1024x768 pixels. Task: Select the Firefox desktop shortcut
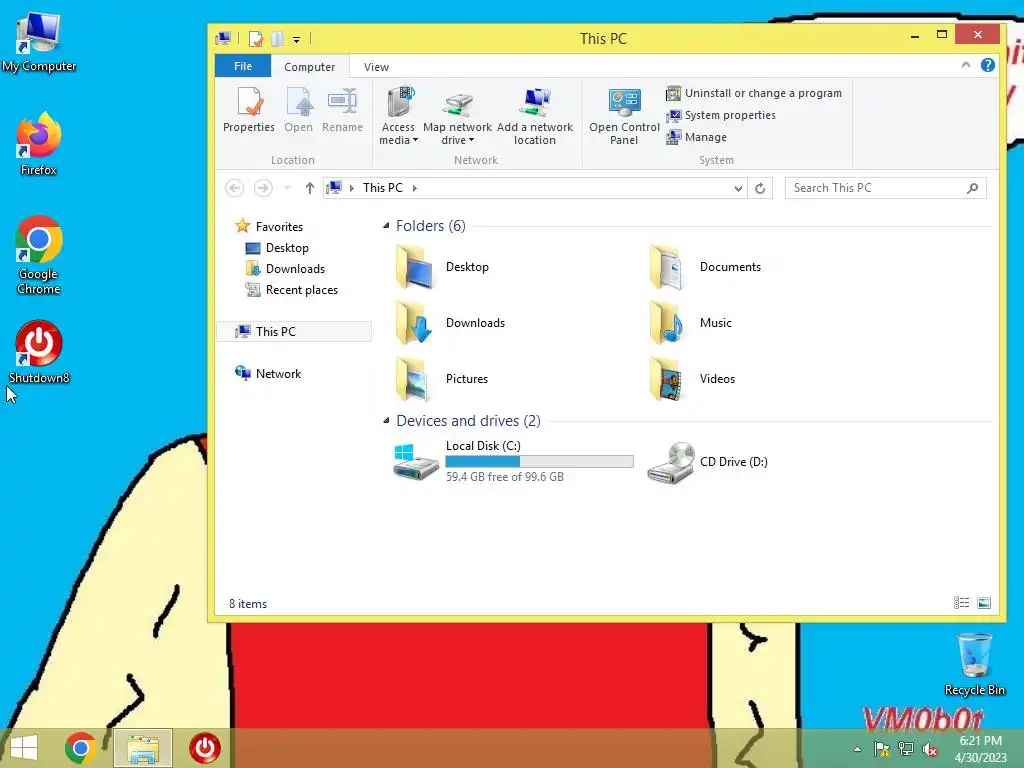[x=39, y=144]
